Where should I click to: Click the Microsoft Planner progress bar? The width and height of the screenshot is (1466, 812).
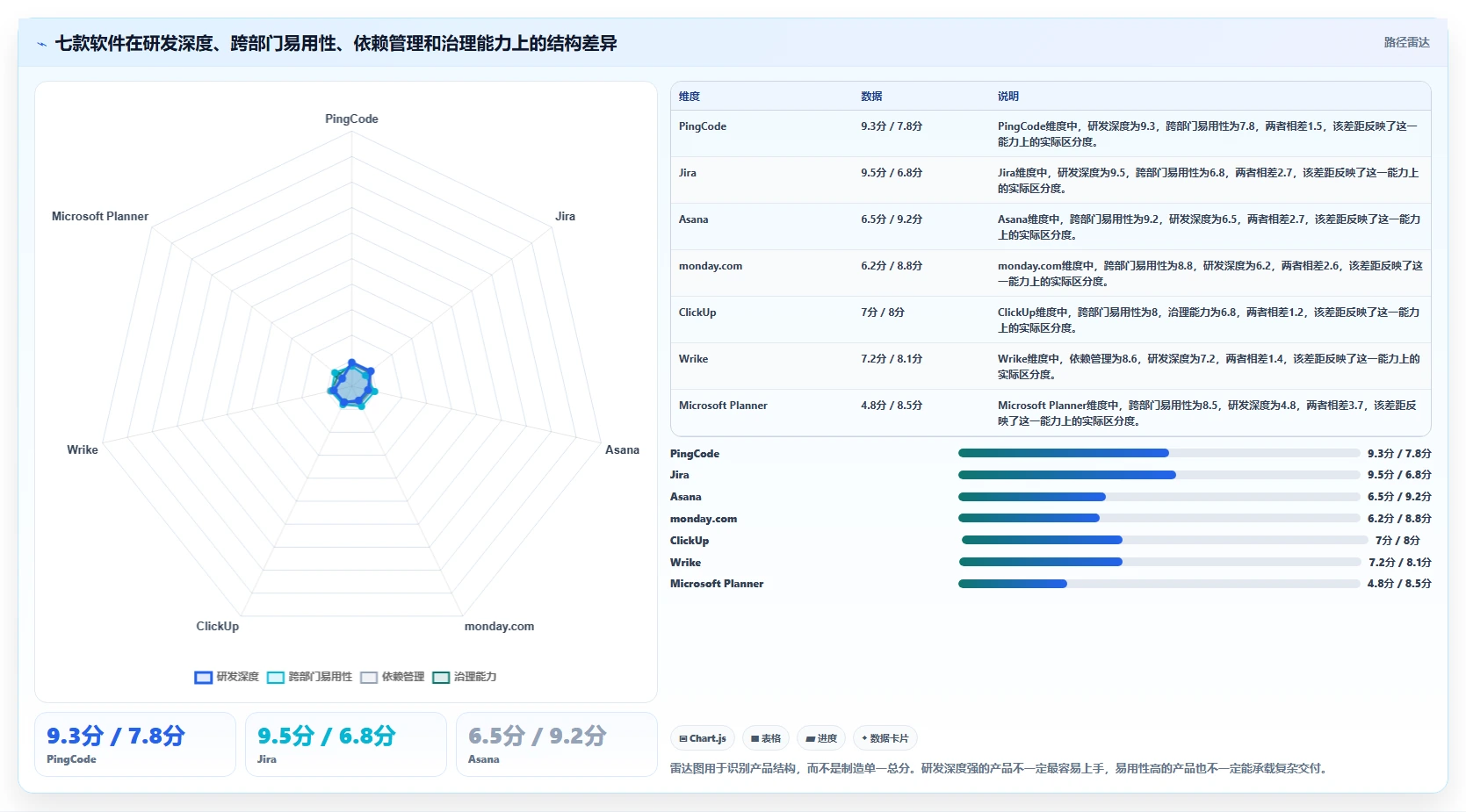[1159, 584]
